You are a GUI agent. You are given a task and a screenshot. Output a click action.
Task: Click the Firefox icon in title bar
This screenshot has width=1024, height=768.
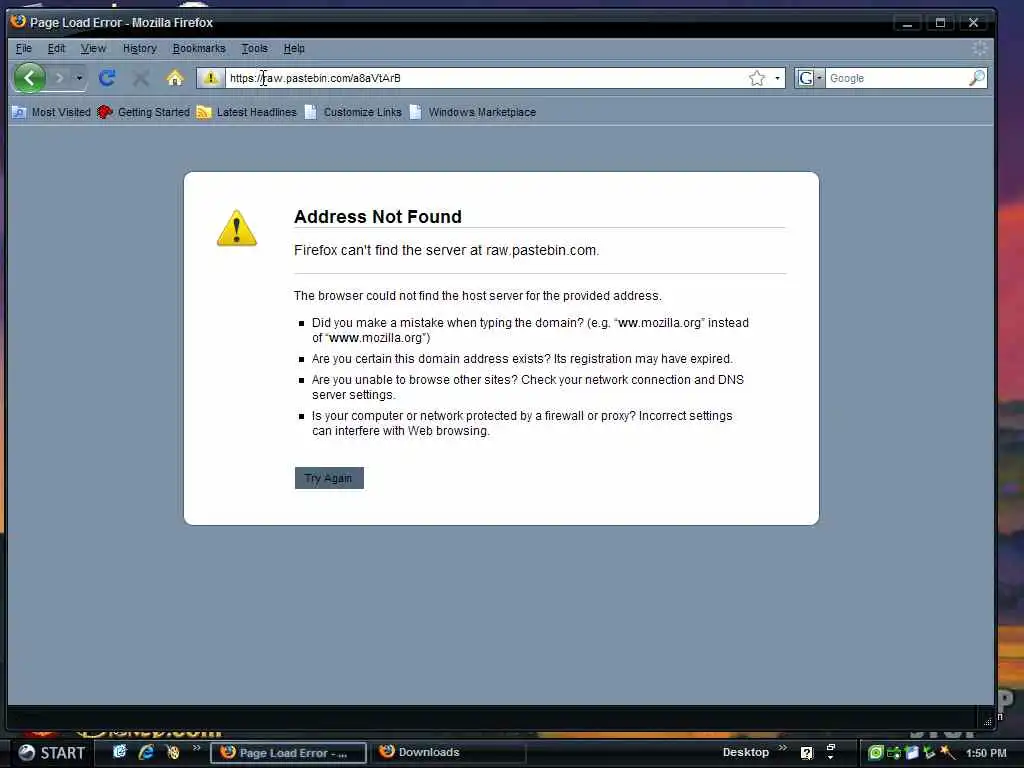tap(18, 22)
